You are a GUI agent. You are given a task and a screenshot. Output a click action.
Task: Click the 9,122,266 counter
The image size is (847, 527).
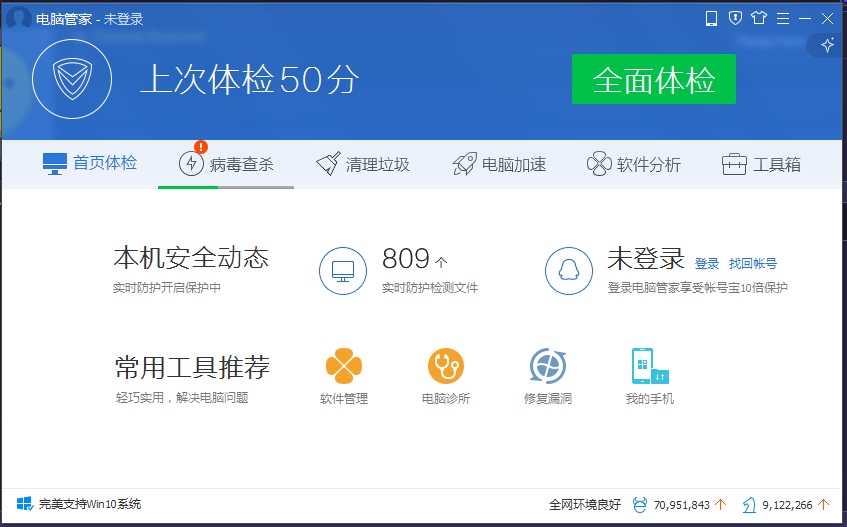point(787,505)
